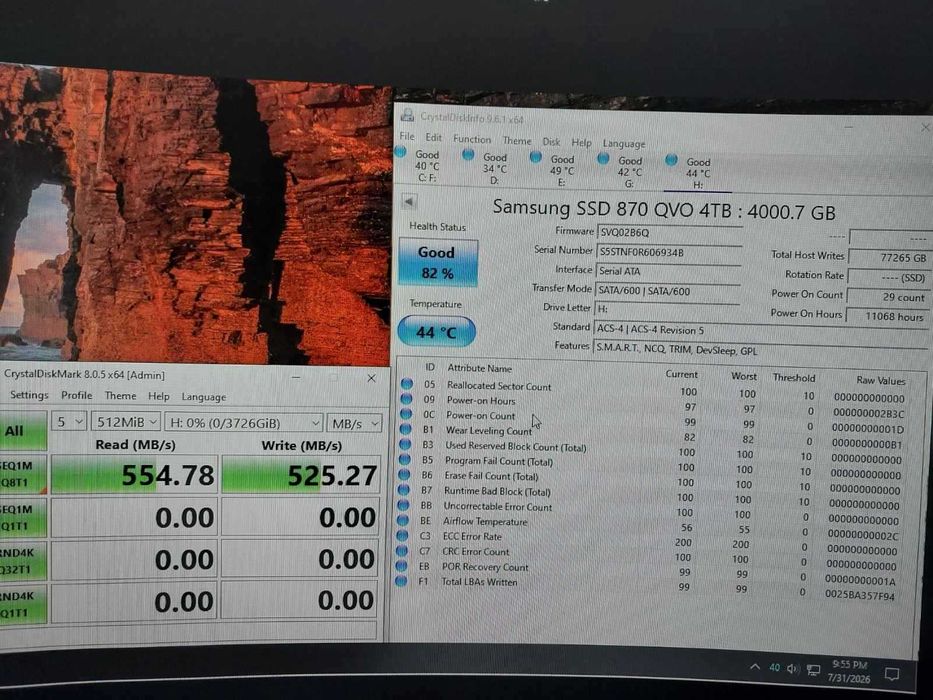Open the Theme menu in CrystalDiskMark

[120, 396]
